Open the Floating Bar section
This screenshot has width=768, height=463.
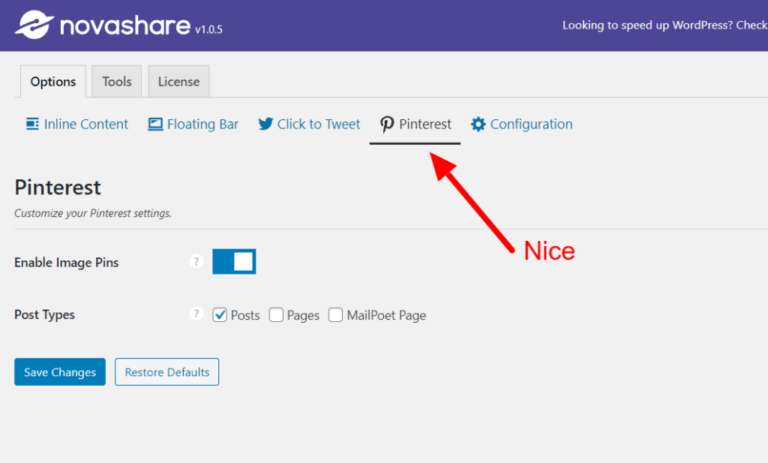[x=193, y=124]
